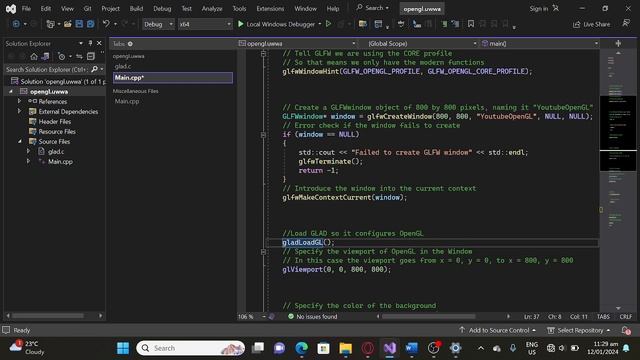The height and width of the screenshot is (360, 640).
Task: Click Collapse All icon in Solution Explorer
Action: [x=91, y=56]
